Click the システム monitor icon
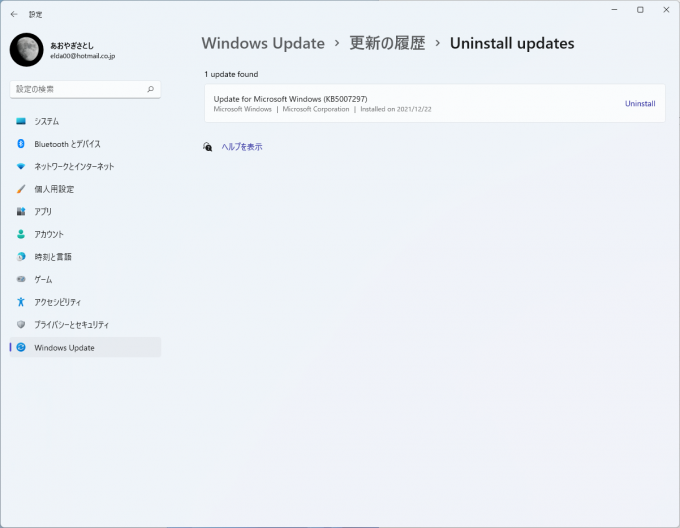Image resolution: width=680 pixels, height=528 pixels. (21, 121)
